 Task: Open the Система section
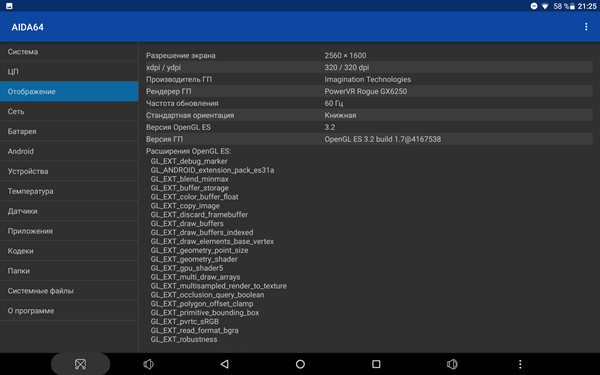click(69, 52)
